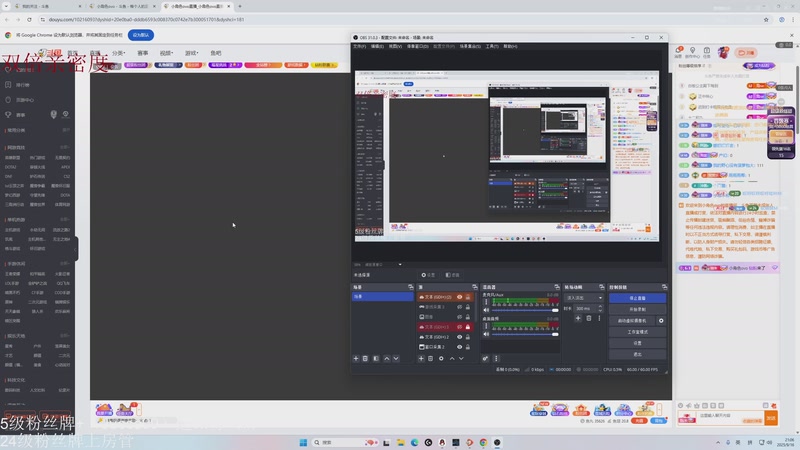
Task: Open virtual camera settings gear
Action: coord(661,321)
